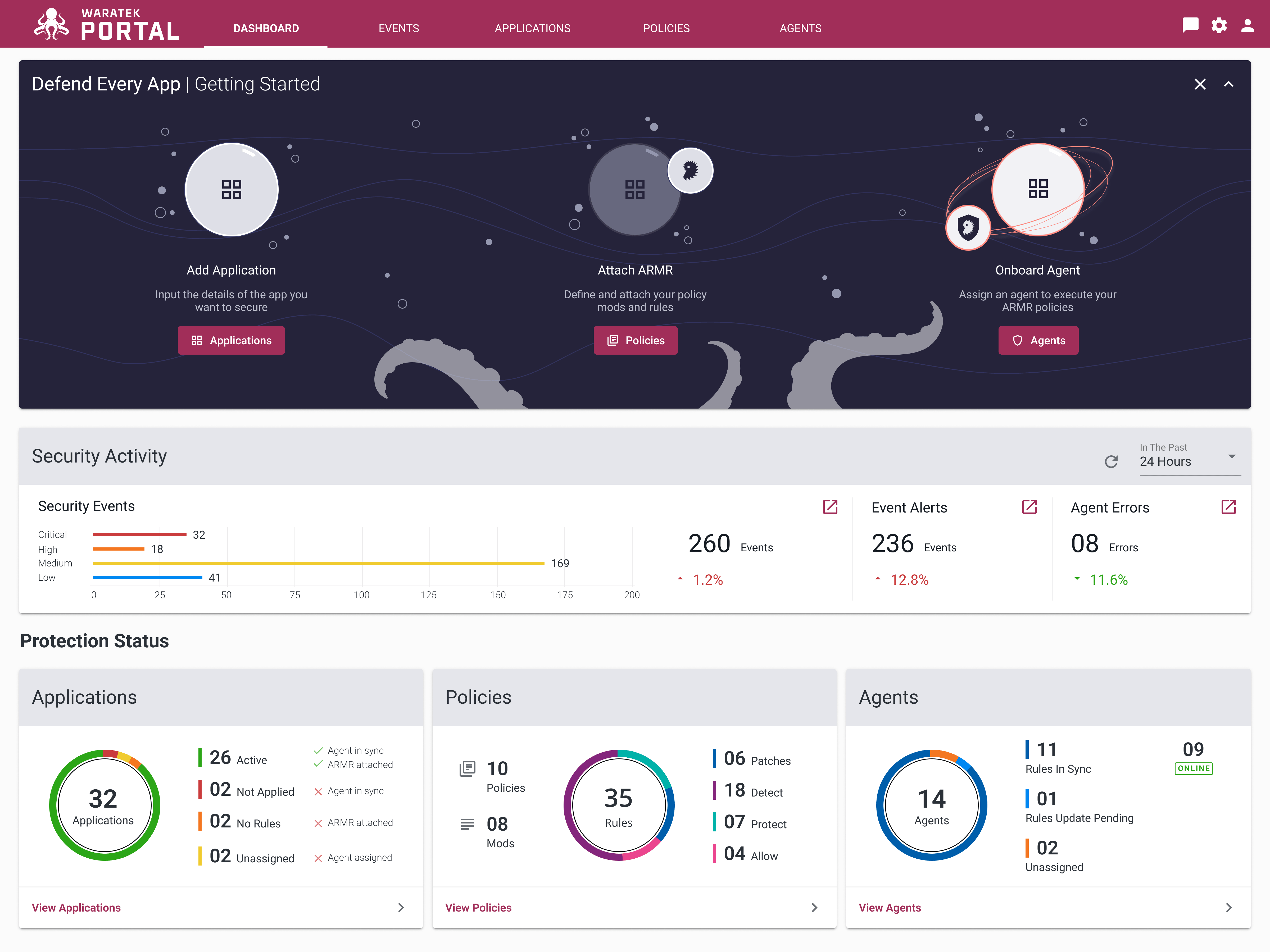Click the ARMR attached check mark icon in Active row
Screen dimensions: 1270x952
tap(318, 764)
